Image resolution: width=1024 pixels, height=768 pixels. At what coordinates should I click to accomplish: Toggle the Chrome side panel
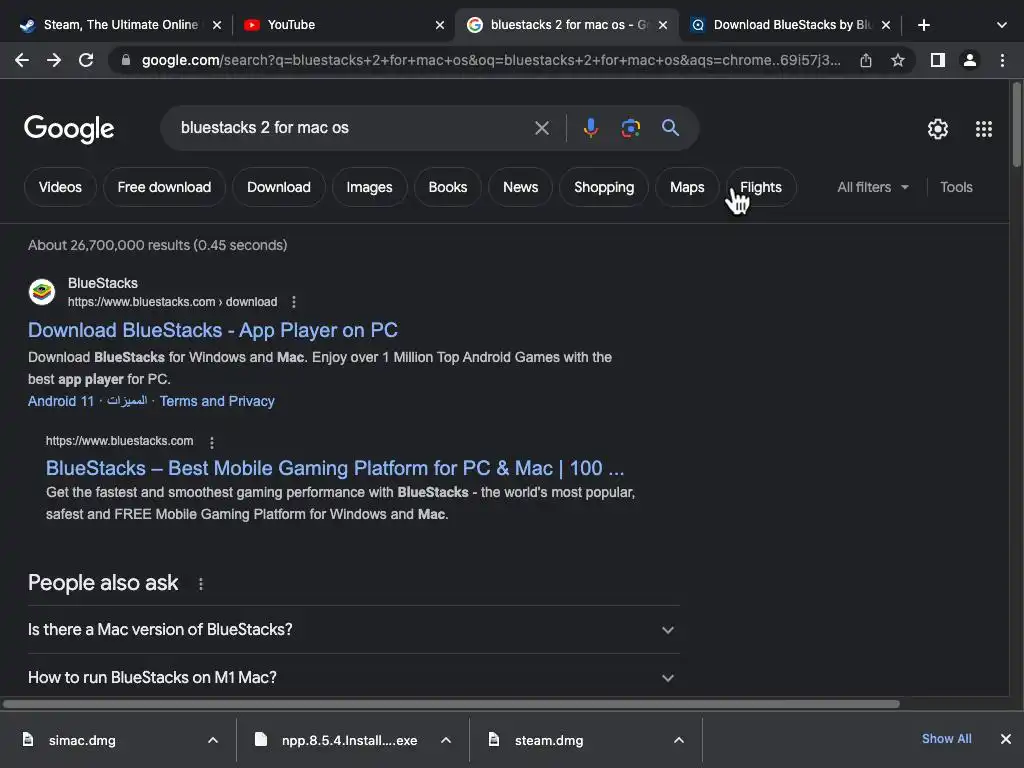937,60
